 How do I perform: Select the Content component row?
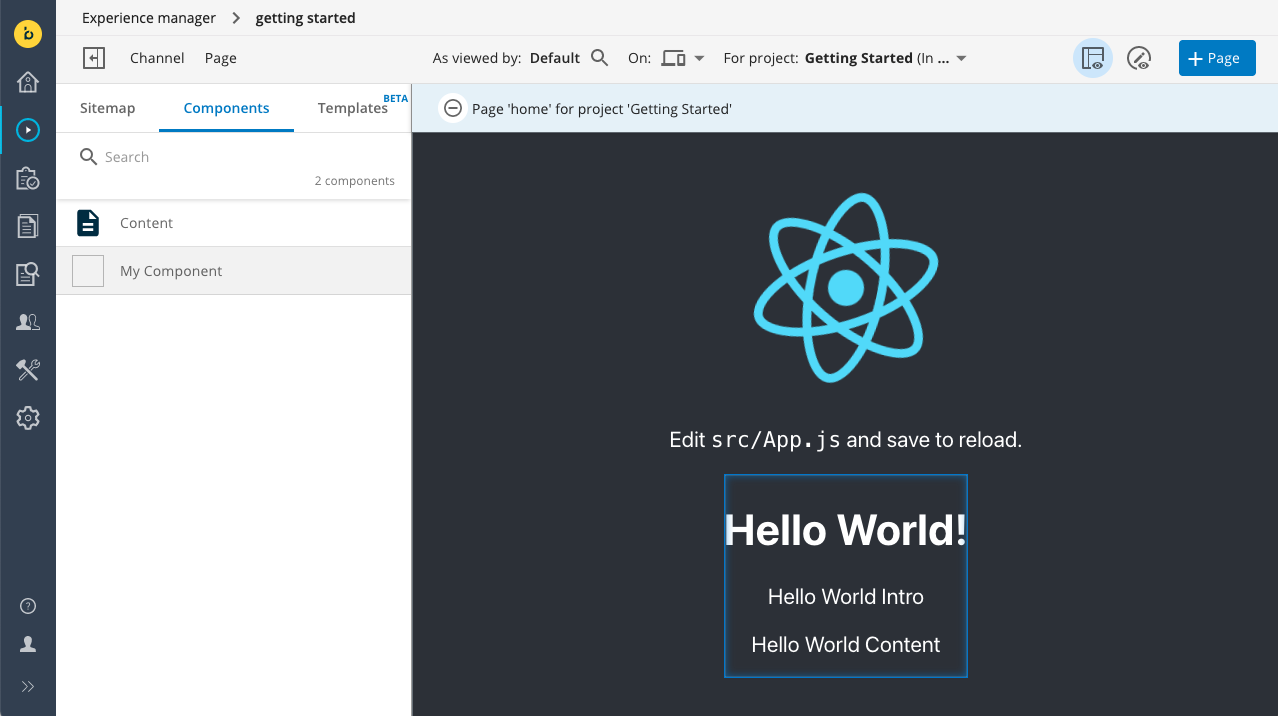234,223
